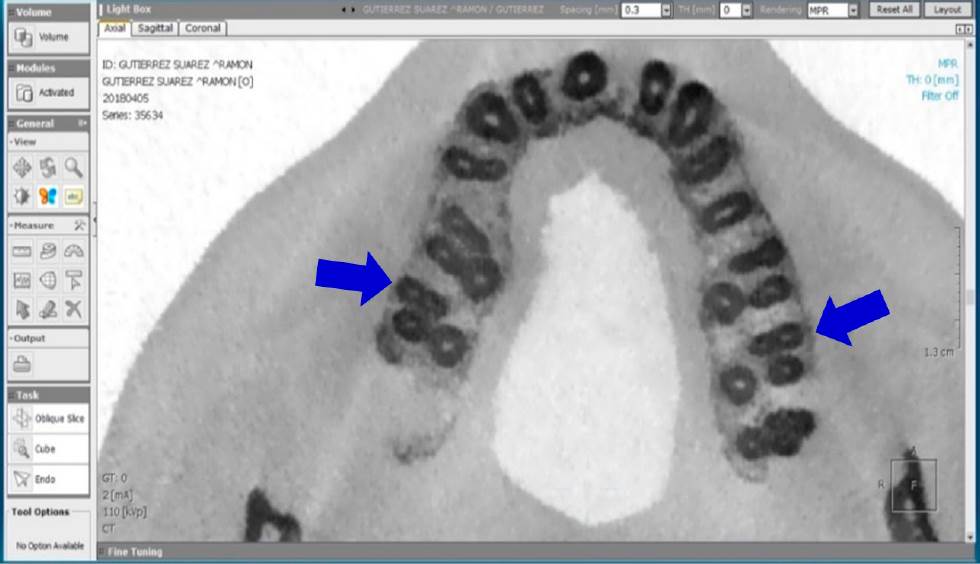
Task: Open the TH thickness dropdown
Action: [x=749, y=10]
